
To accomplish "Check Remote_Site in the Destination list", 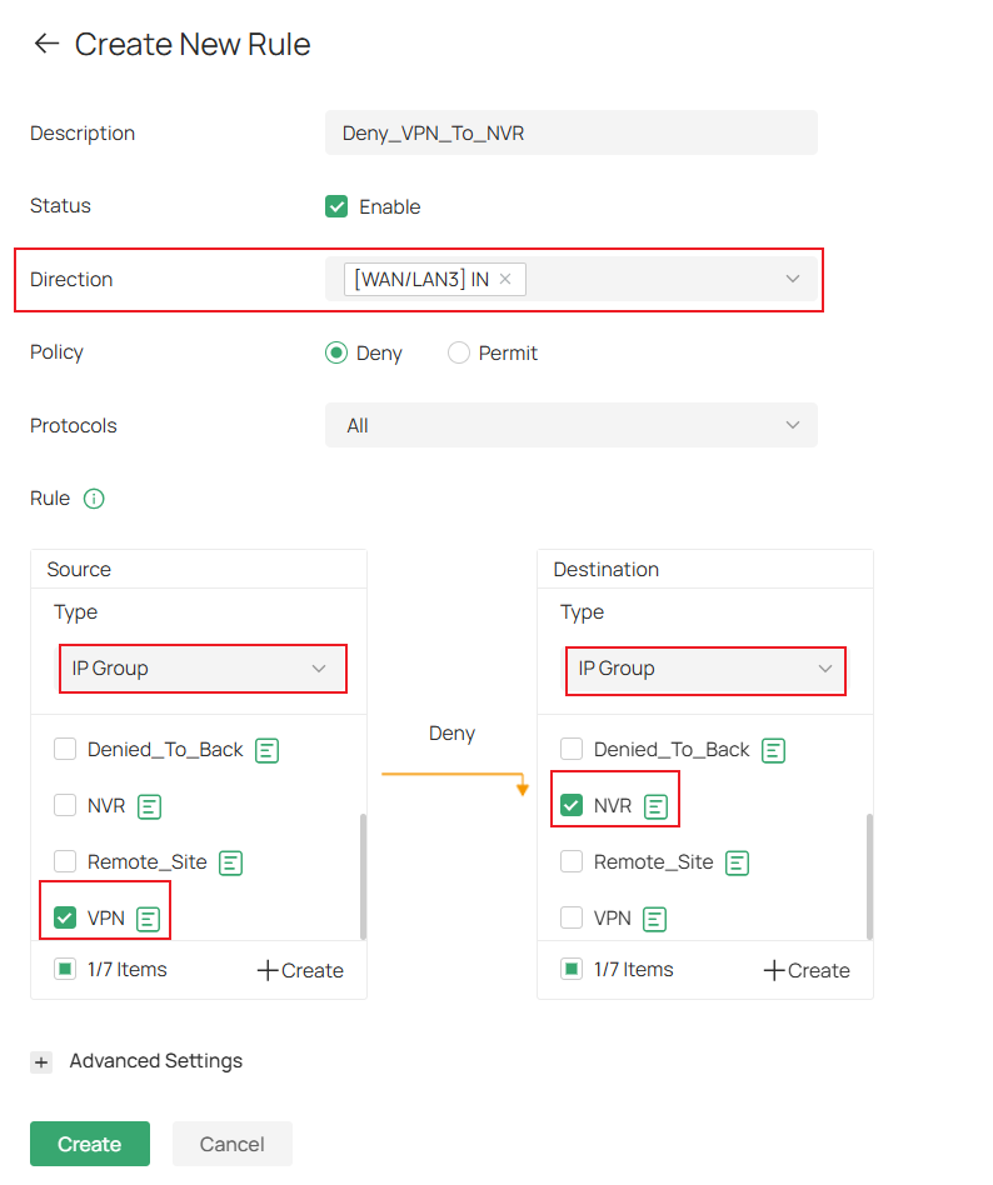I will 571,861.
